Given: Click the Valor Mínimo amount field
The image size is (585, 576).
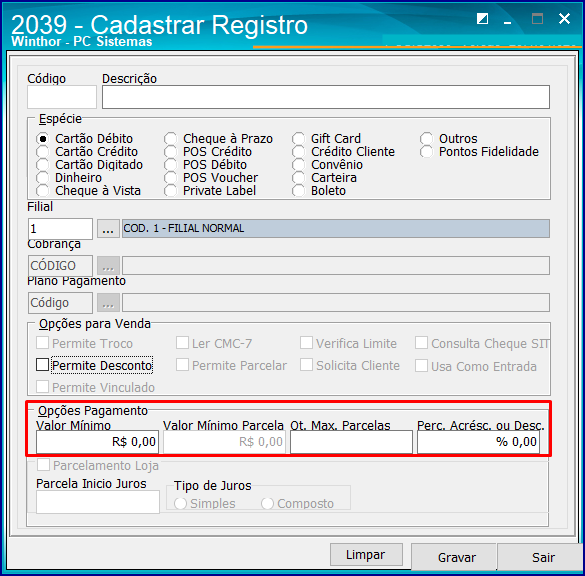Looking at the screenshot, I should [97, 442].
